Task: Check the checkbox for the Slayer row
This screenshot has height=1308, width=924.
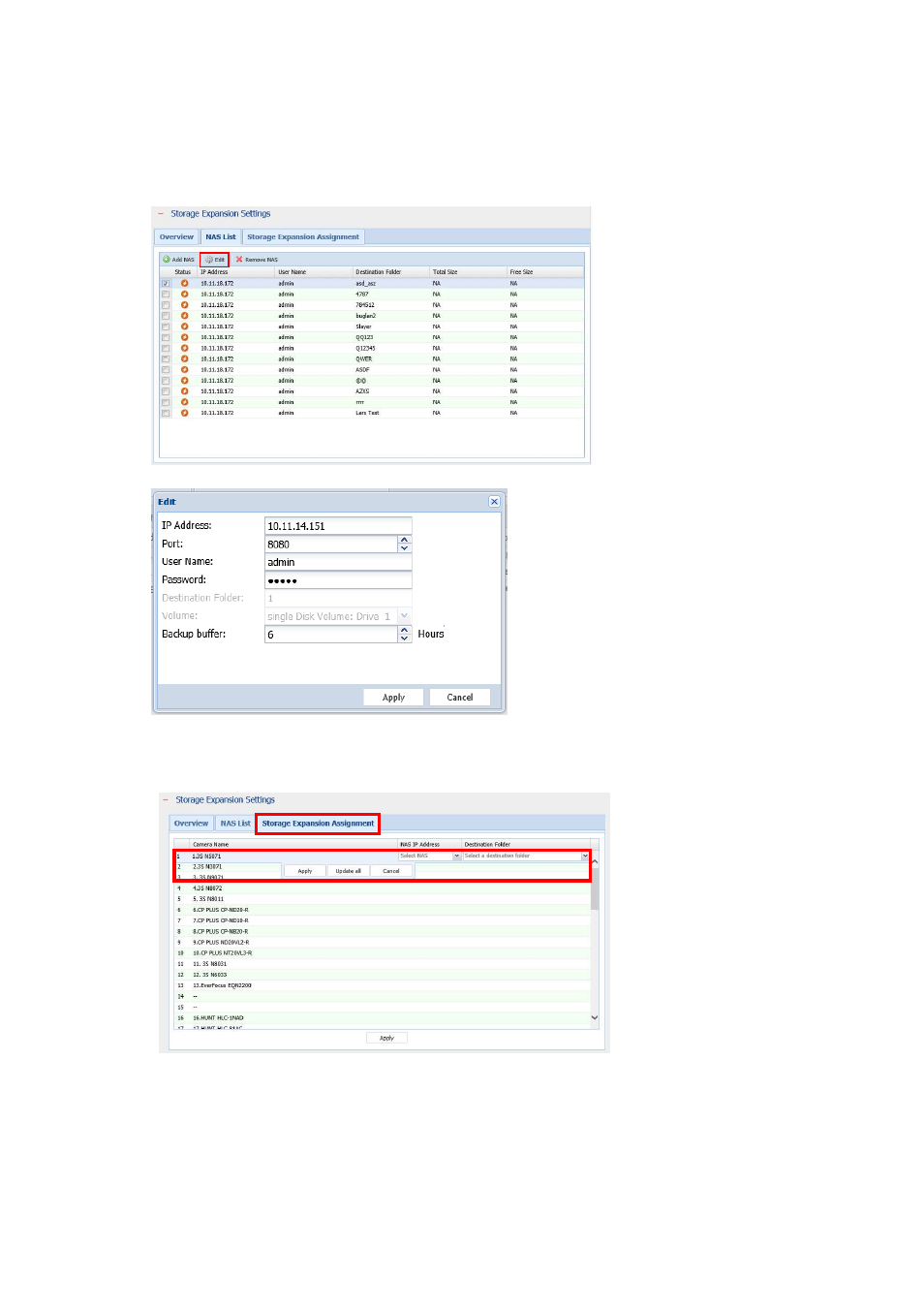Action: tap(166, 327)
